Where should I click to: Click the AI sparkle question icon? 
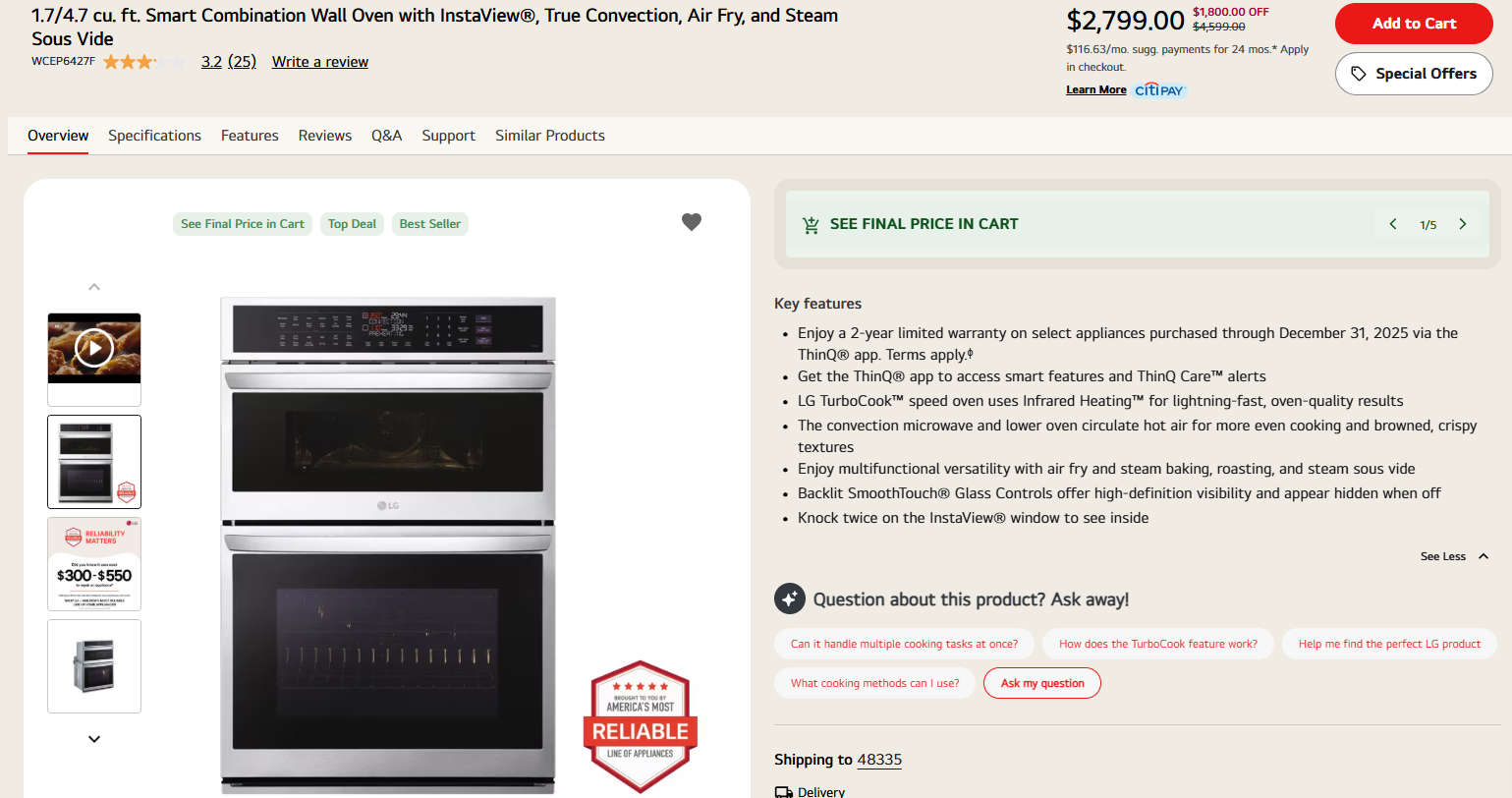(790, 598)
